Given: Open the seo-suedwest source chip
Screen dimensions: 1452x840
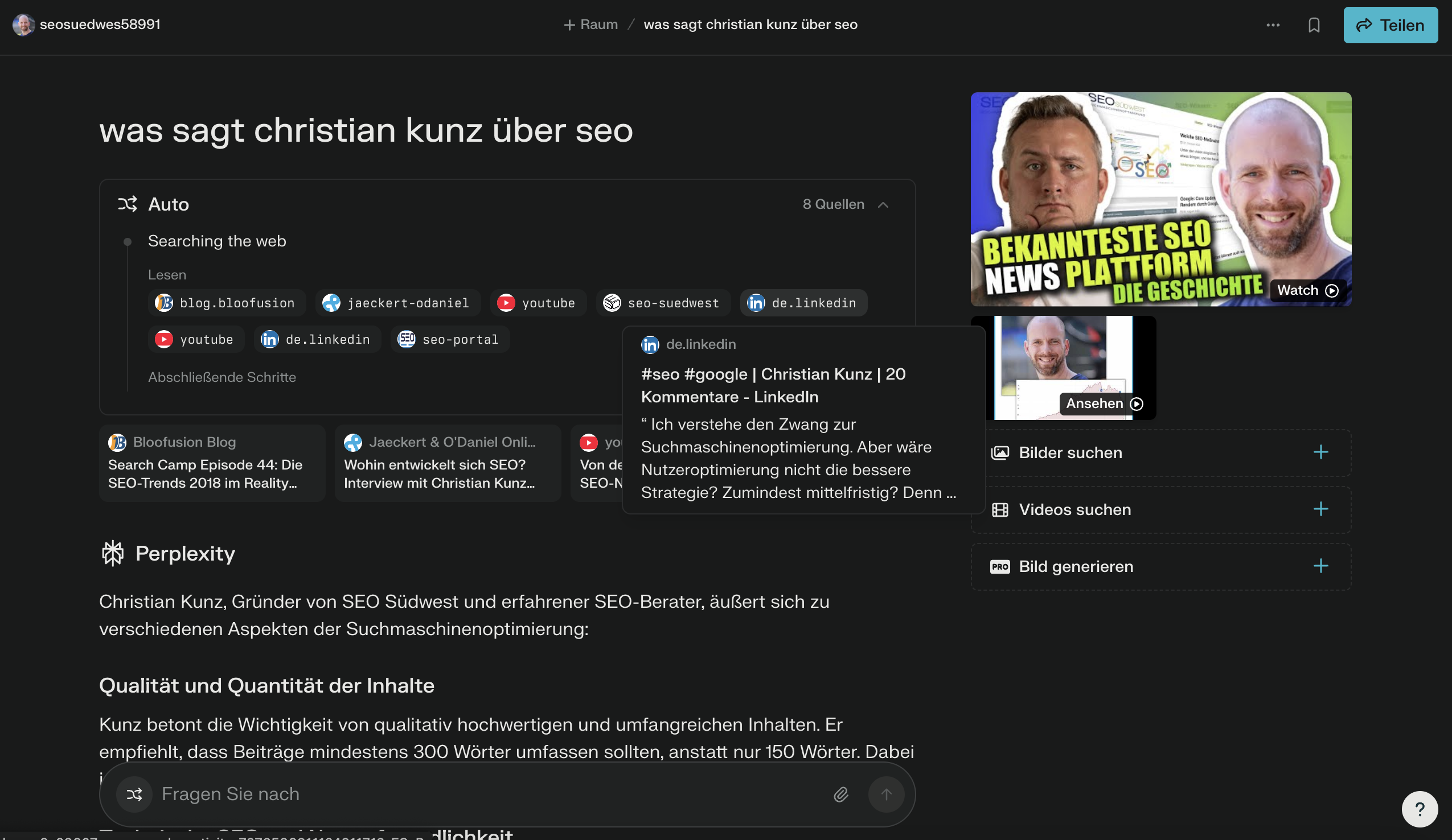Looking at the screenshot, I should pyautogui.click(x=663, y=303).
